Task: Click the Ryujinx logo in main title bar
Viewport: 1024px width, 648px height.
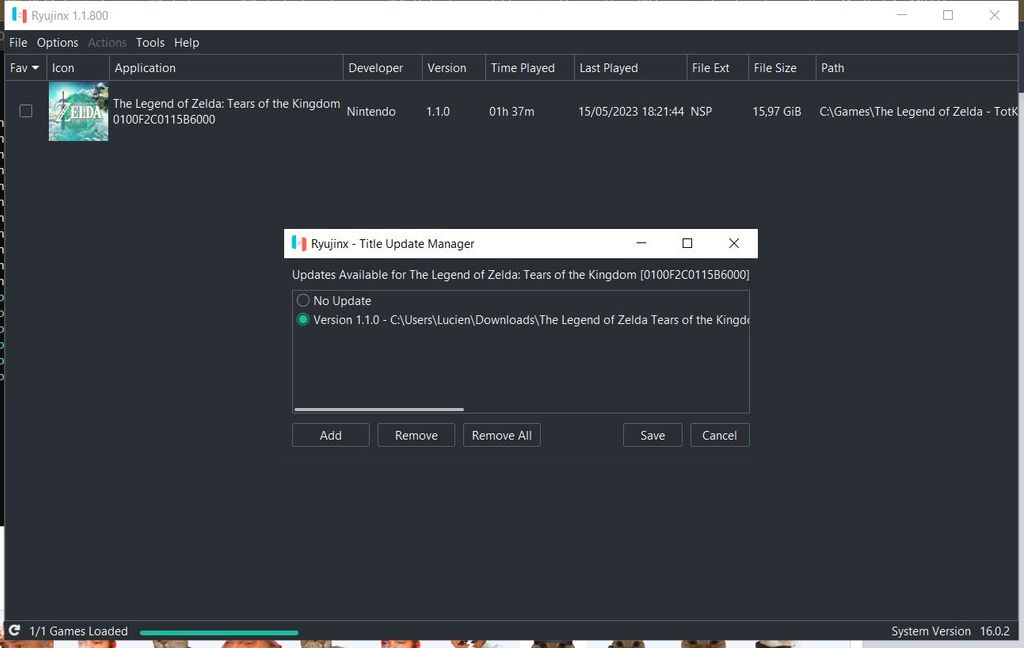Action: 19,16
